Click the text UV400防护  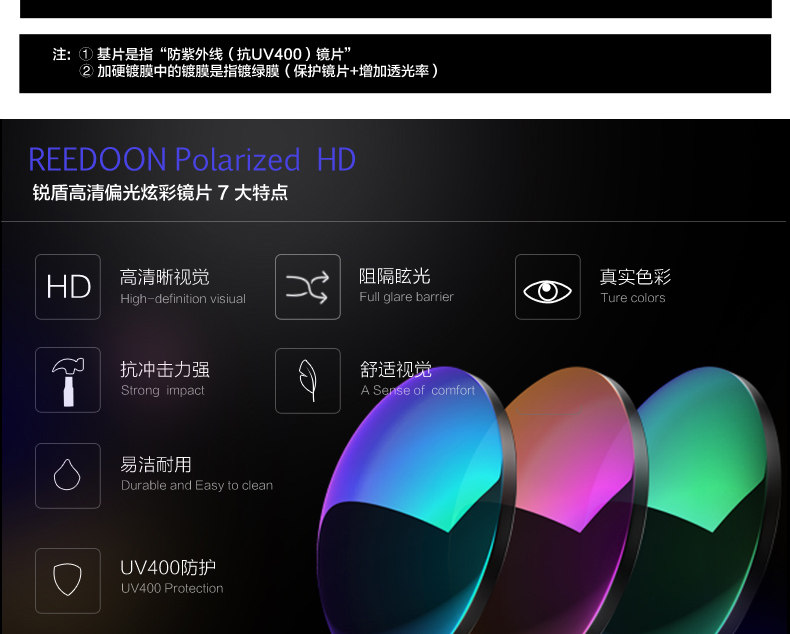(168, 567)
